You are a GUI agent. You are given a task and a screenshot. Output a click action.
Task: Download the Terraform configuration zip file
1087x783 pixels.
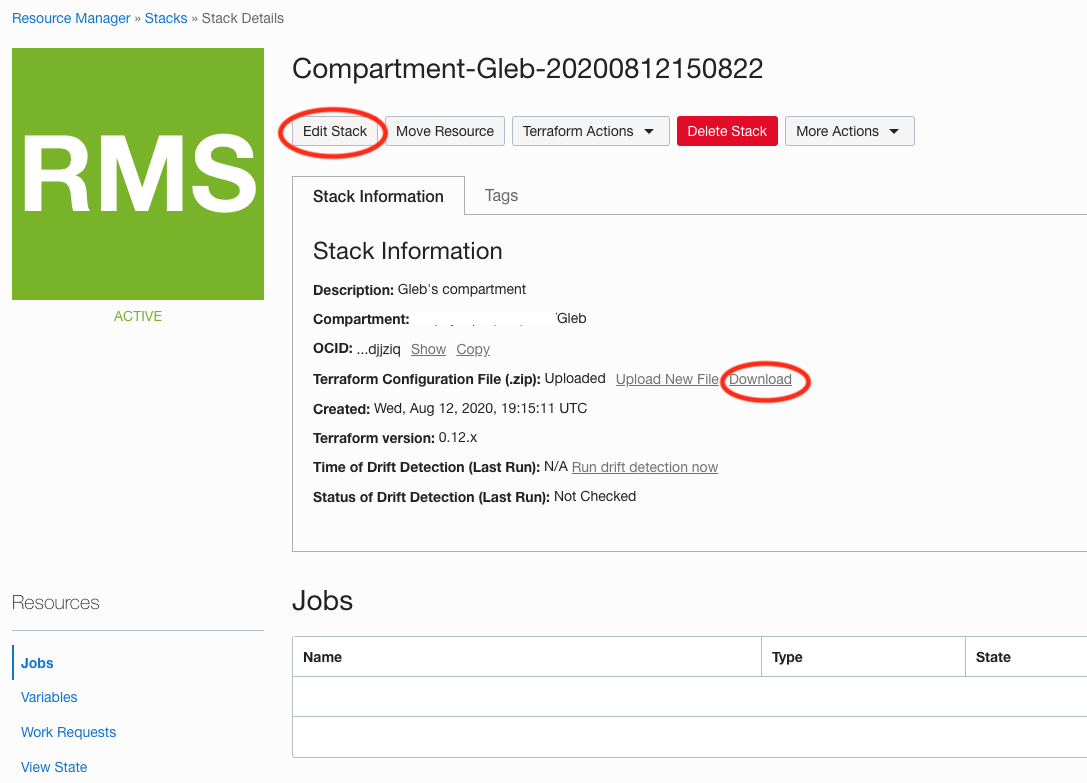click(762, 379)
